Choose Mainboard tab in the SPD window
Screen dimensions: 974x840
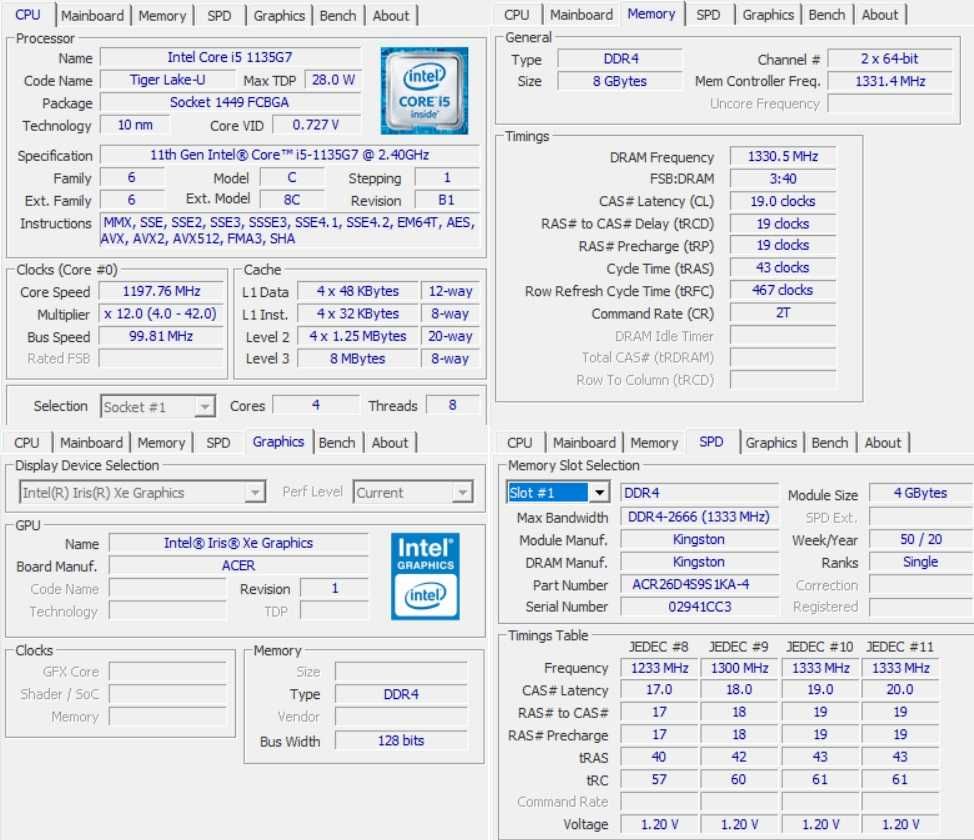pos(585,443)
